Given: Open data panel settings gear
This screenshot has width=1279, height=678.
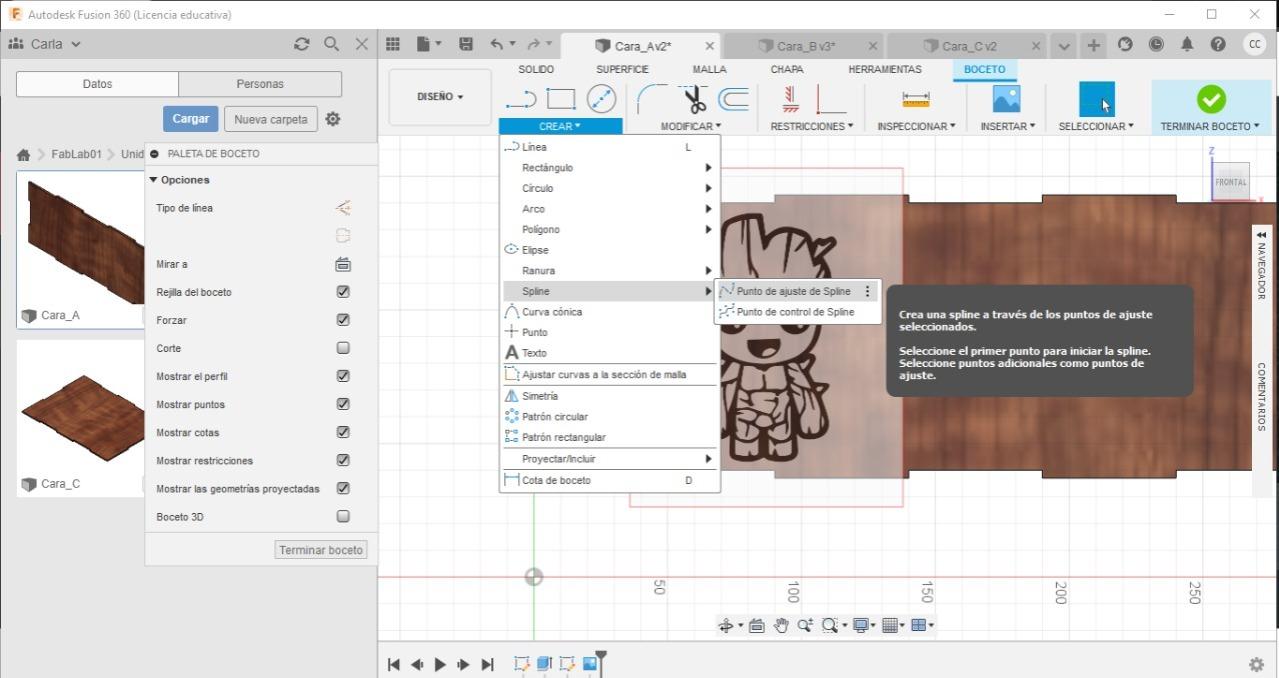Looking at the screenshot, I should coord(333,119).
